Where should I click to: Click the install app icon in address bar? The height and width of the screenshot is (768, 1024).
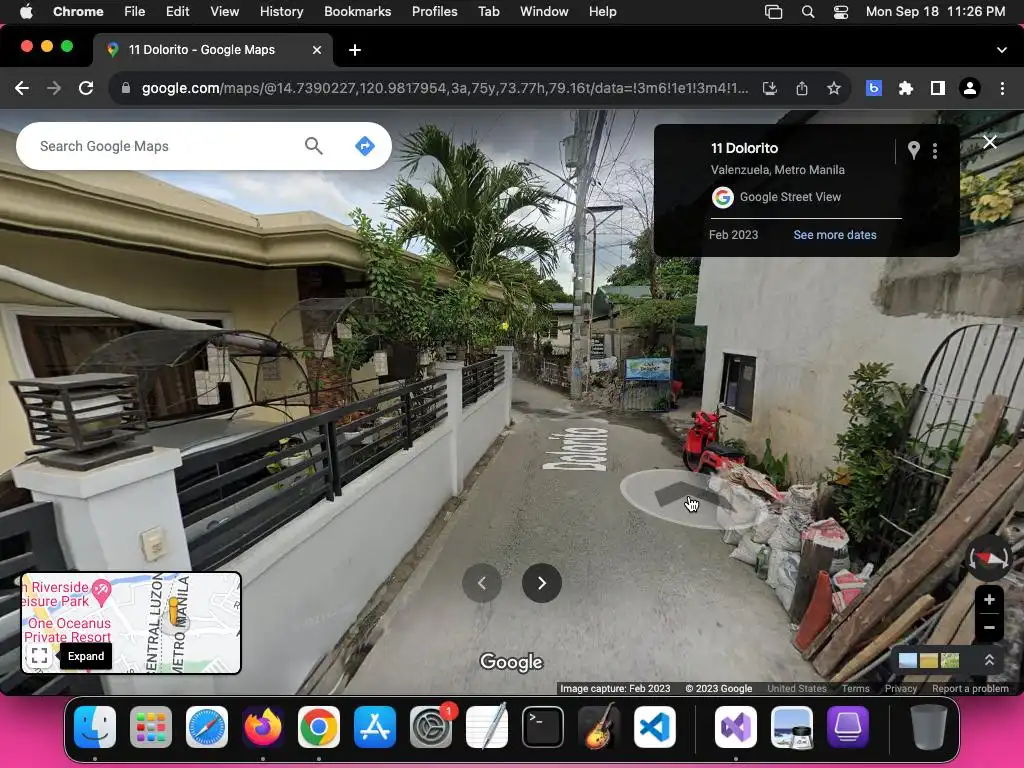pyautogui.click(x=770, y=88)
